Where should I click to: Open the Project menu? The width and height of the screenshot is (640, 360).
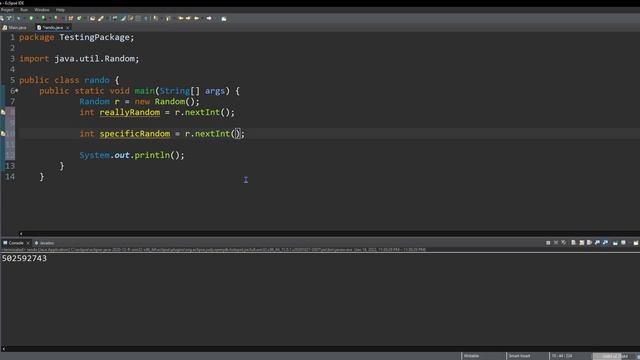(x=7, y=10)
